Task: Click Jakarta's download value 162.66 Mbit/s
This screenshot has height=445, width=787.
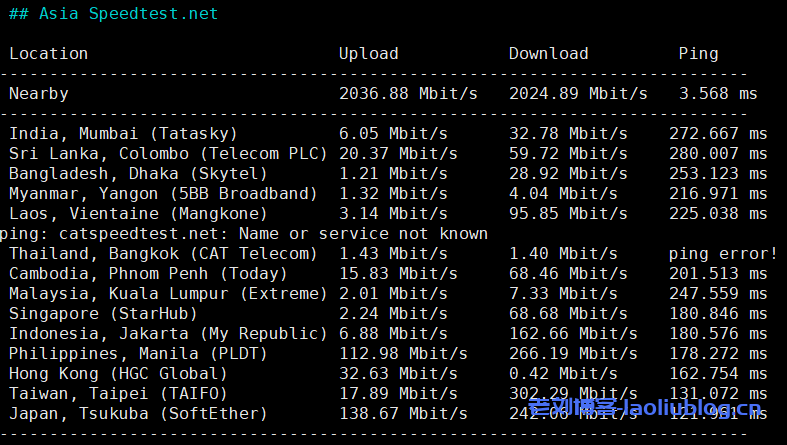Action: [x=573, y=334]
